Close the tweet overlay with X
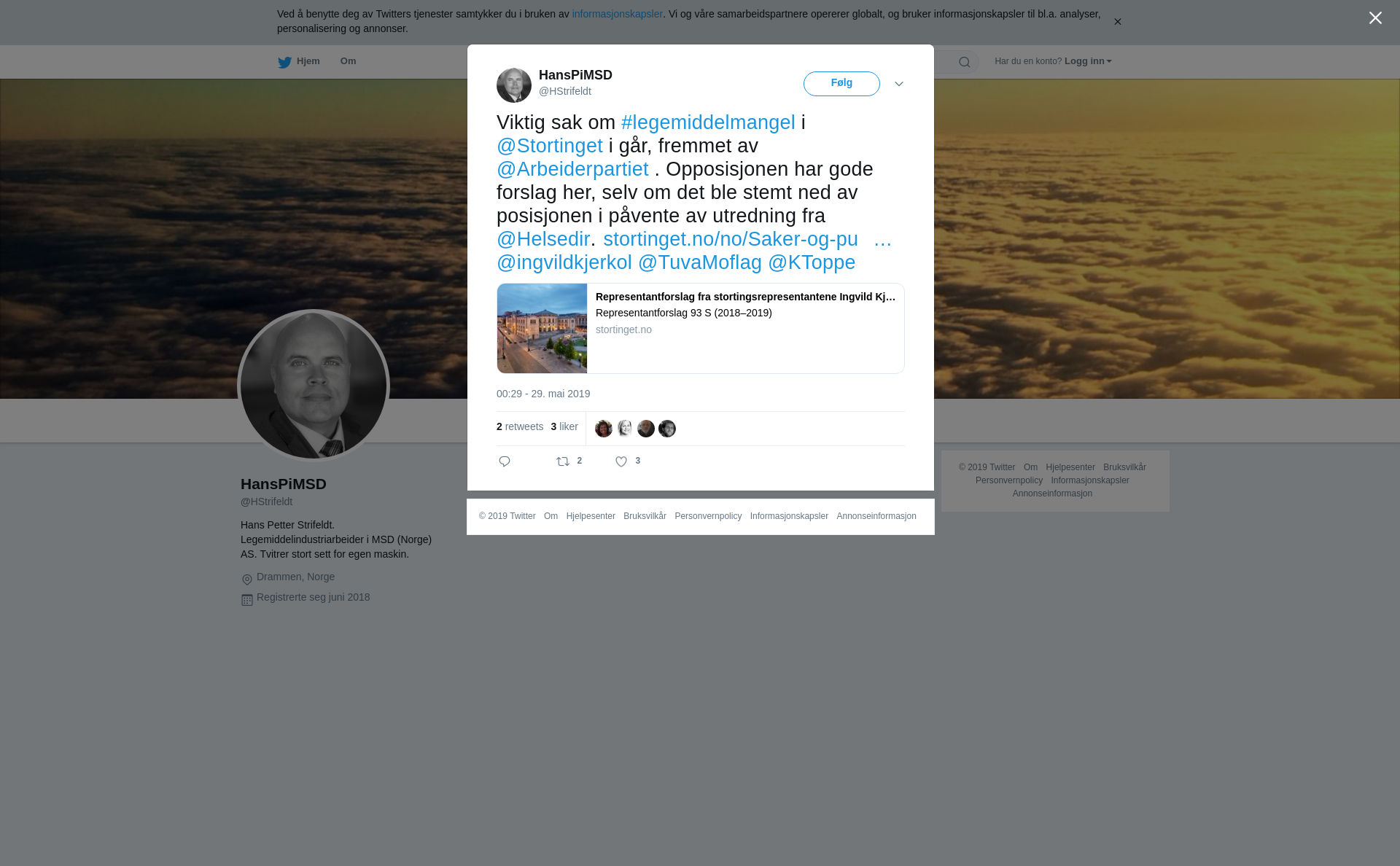Viewport: 1400px width, 866px height. tap(1375, 18)
